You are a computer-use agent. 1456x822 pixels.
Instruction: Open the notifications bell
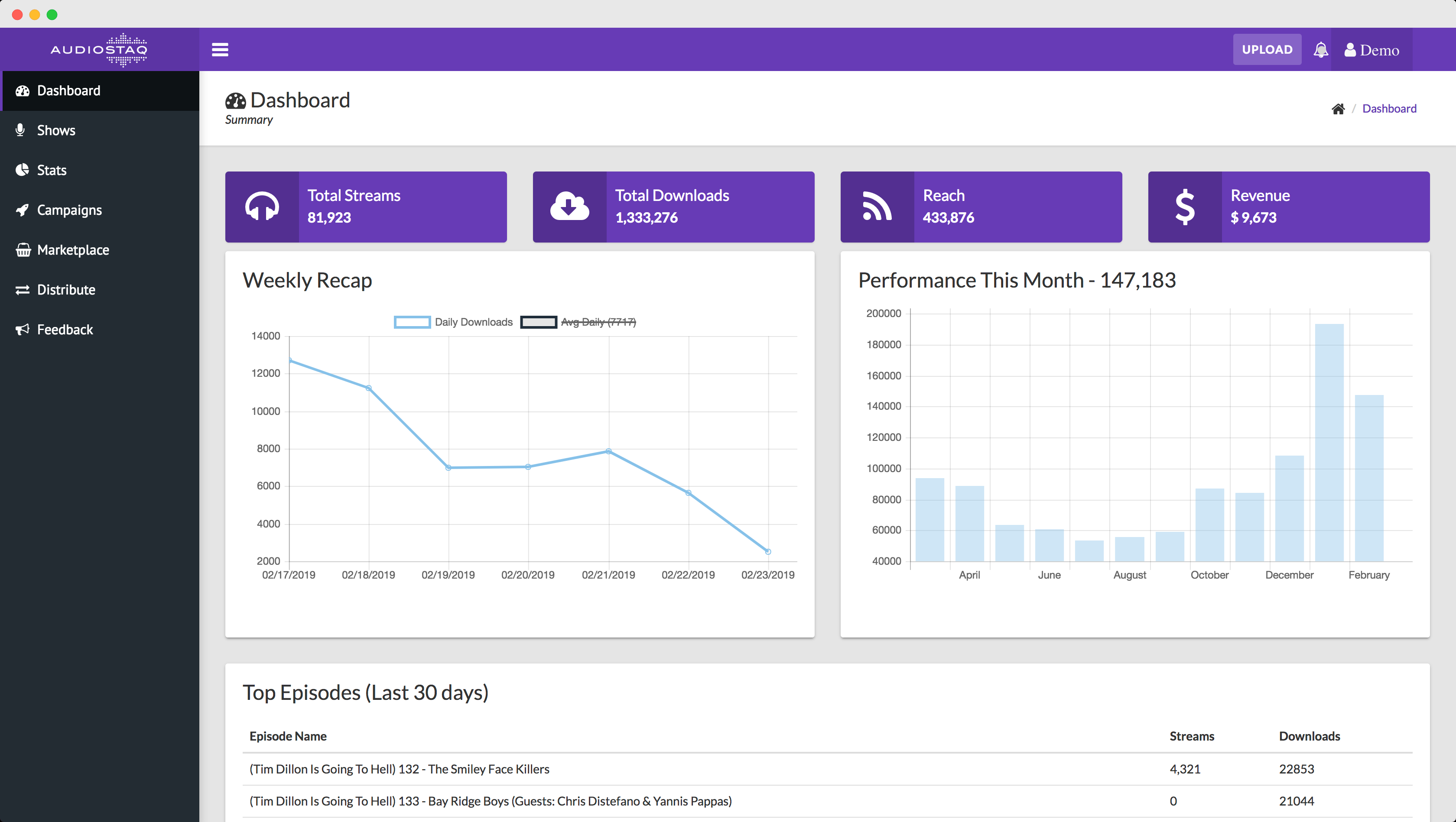[1320, 50]
